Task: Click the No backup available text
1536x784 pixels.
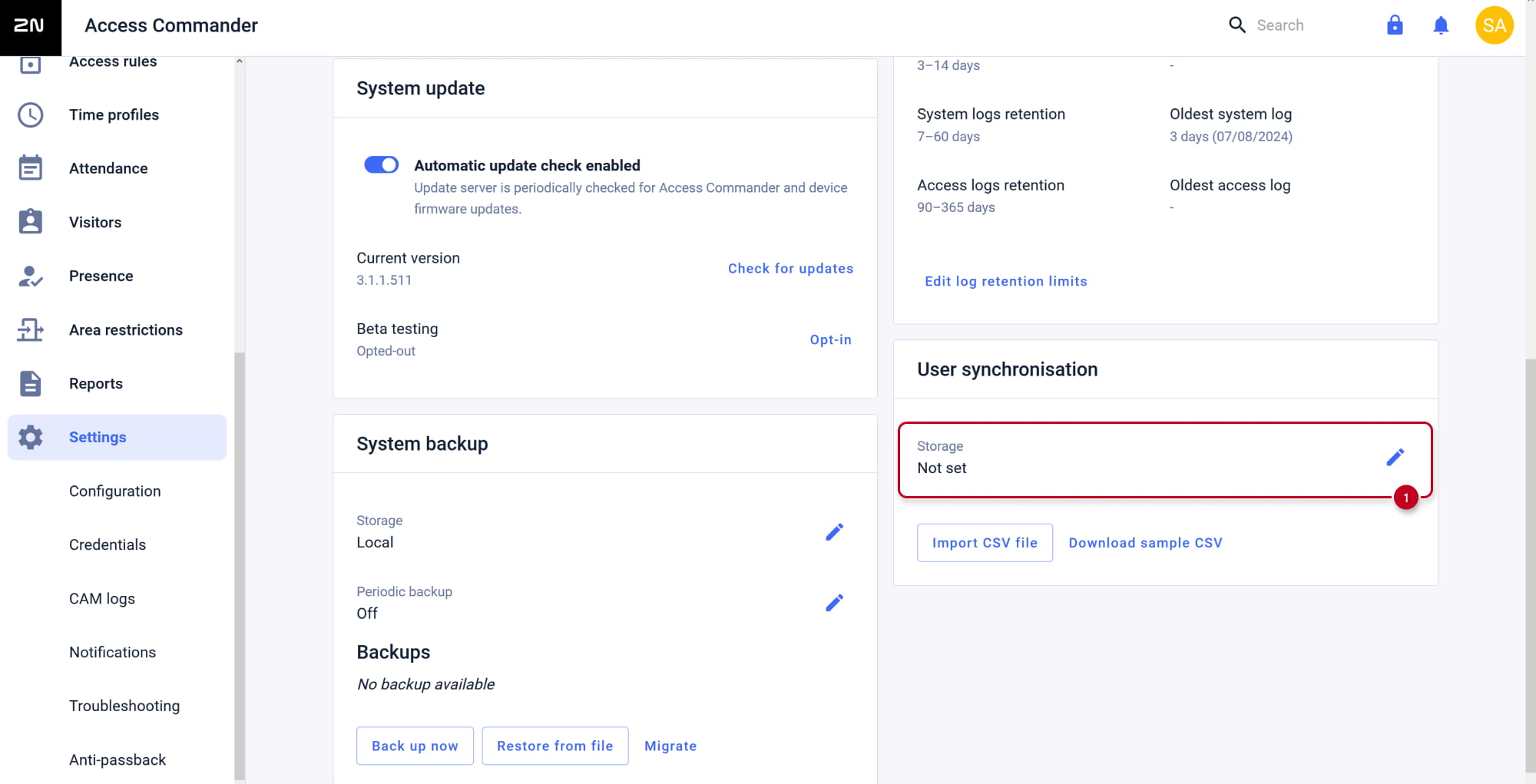Action: pyautogui.click(x=425, y=684)
